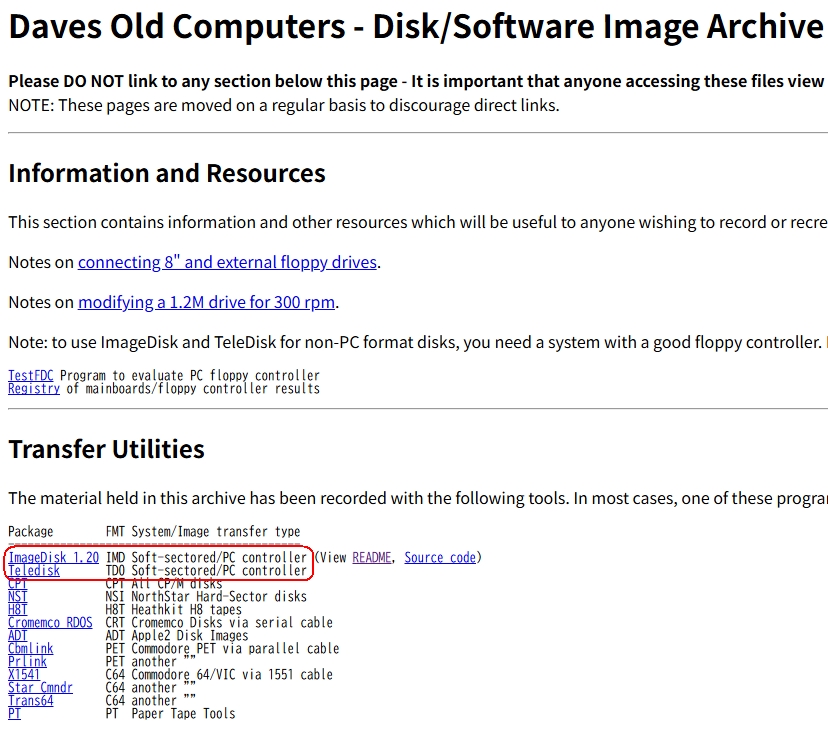The height and width of the screenshot is (755, 828).
Task: Click the 'NSI NorthStar Hard-Sector disks' description
Action: pyautogui.click(x=206, y=597)
